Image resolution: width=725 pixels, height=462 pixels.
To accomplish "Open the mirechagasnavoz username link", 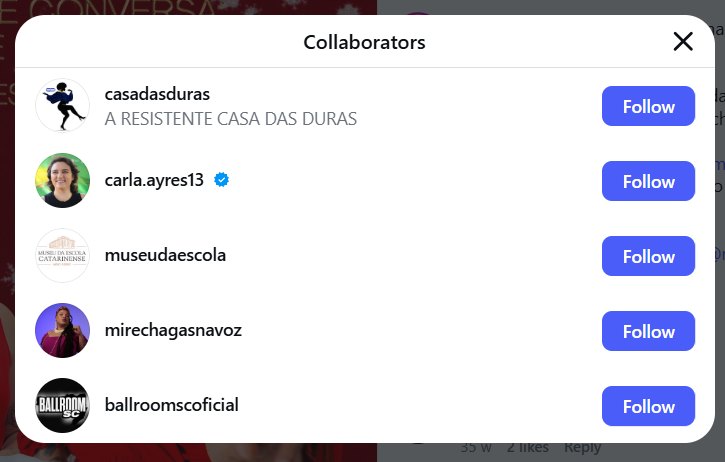I will [173, 330].
